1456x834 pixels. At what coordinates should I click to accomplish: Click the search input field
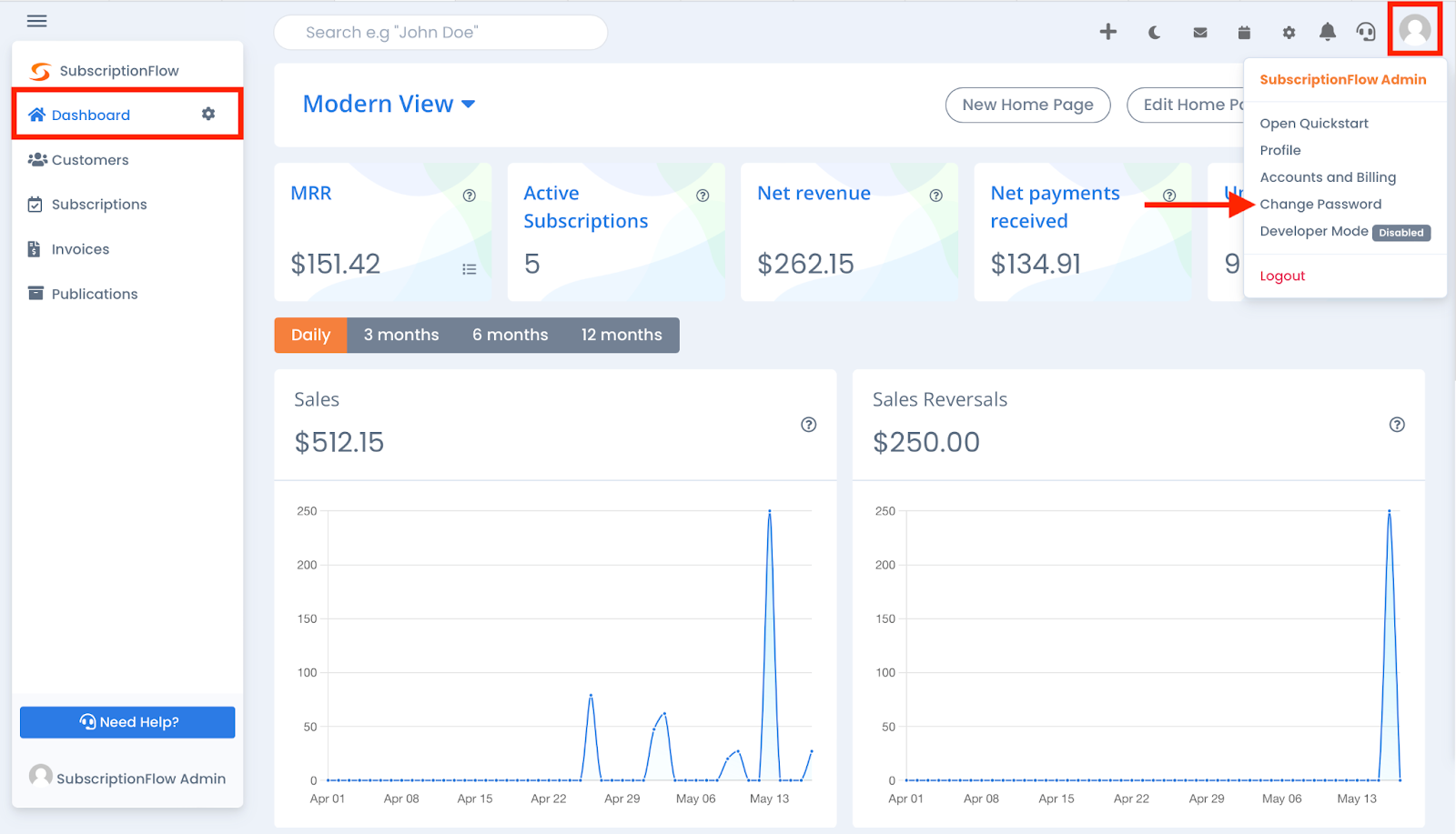point(440,33)
